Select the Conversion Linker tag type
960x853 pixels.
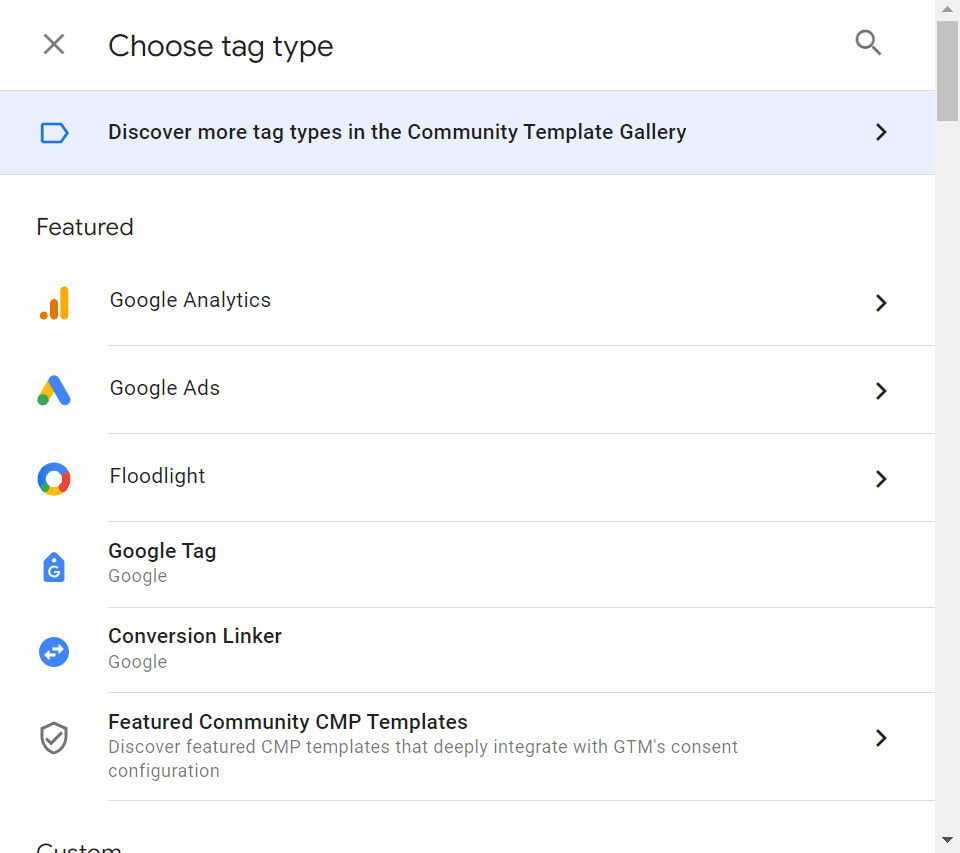point(195,636)
